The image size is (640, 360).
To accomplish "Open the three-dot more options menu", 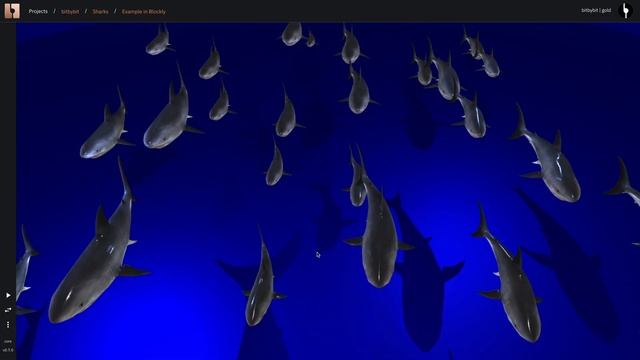I will [8, 325].
